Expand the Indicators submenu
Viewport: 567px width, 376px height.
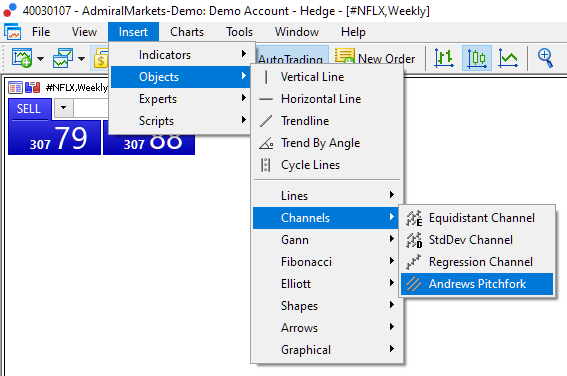pyautogui.click(x=180, y=55)
